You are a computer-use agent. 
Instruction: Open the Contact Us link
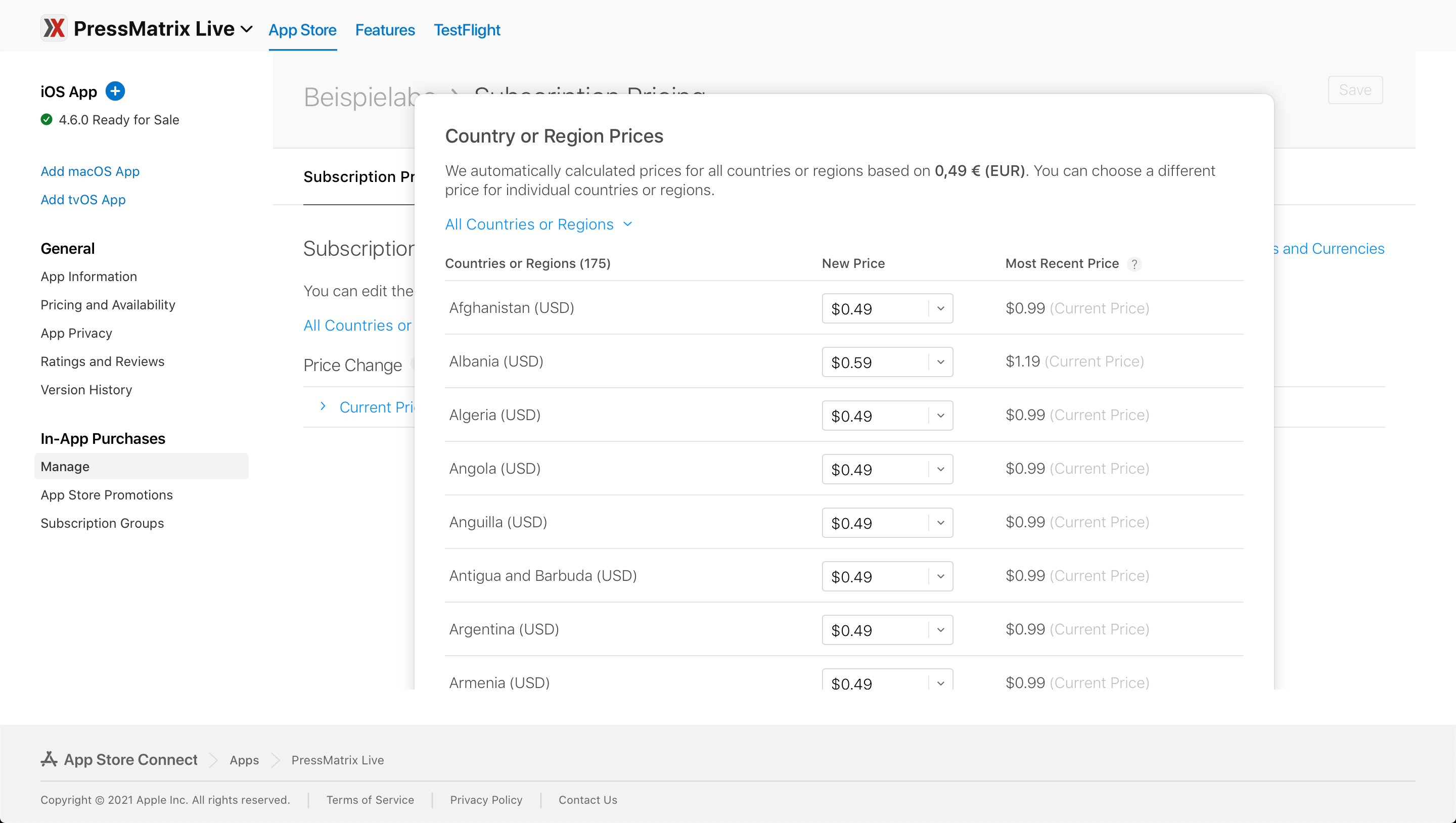coord(588,800)
